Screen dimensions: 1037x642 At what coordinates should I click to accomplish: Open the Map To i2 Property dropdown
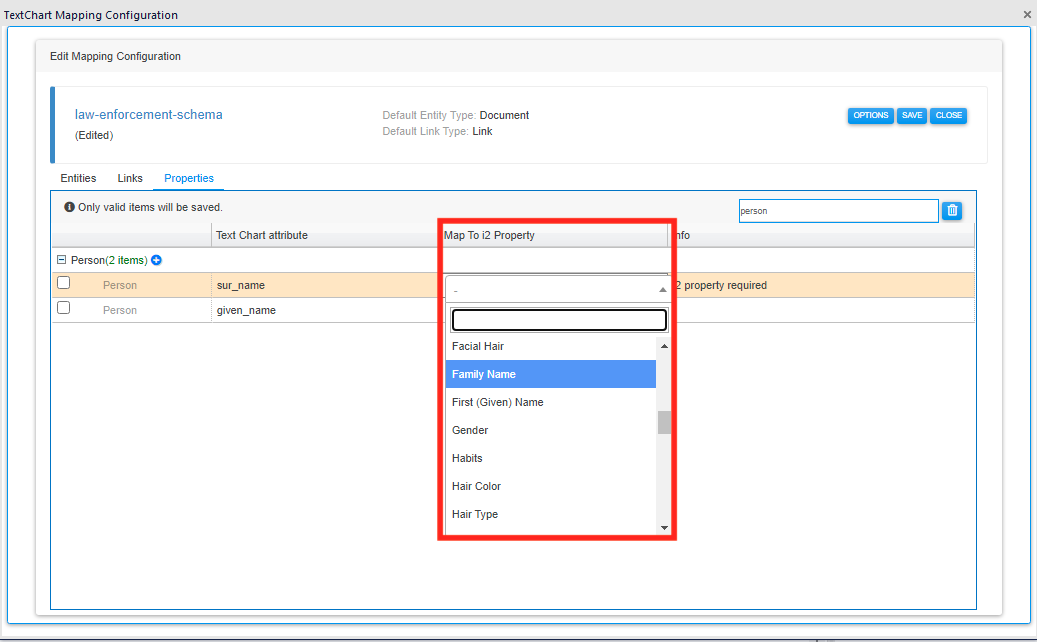(x=557, y=289)
